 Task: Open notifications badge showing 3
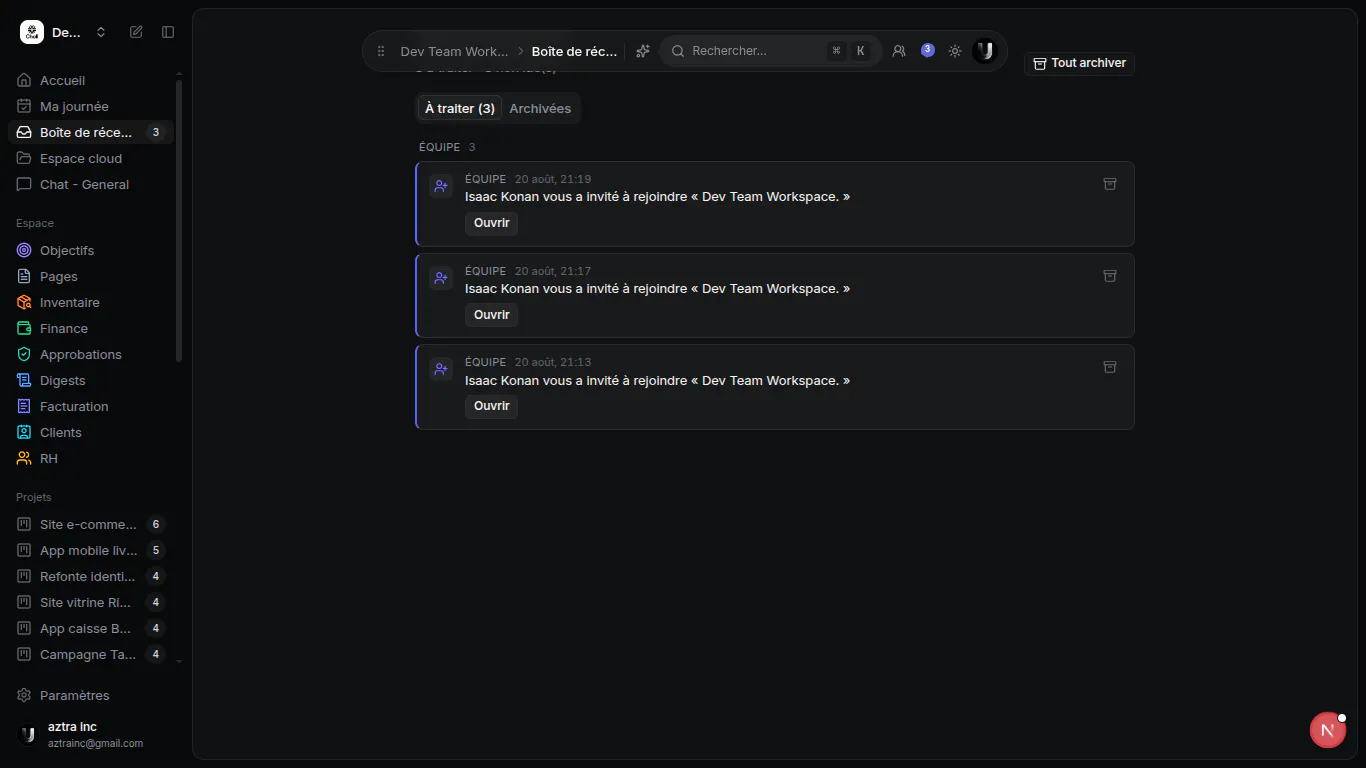(x=928, y=50)
